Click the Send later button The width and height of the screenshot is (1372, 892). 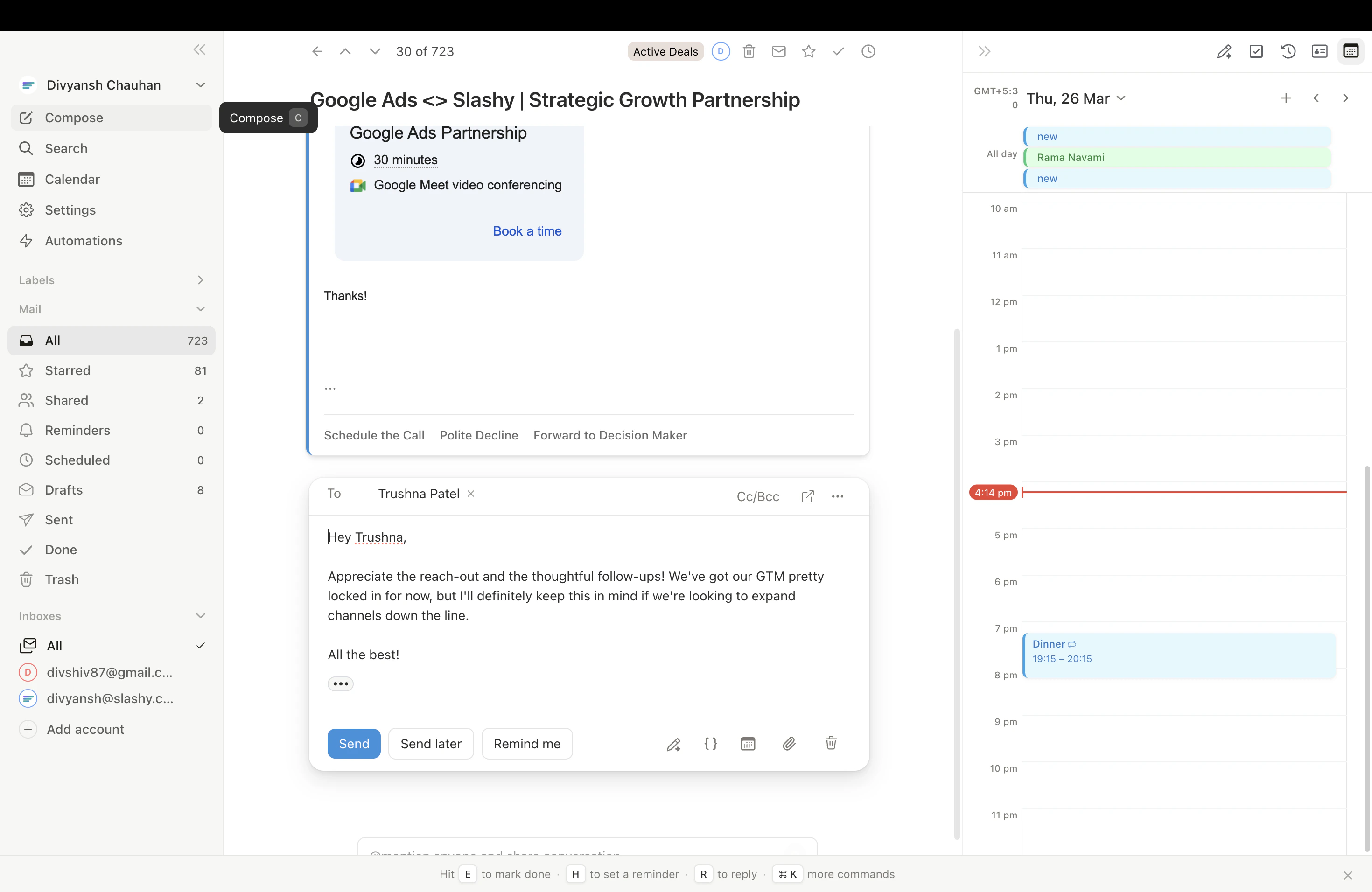[431, 743]
